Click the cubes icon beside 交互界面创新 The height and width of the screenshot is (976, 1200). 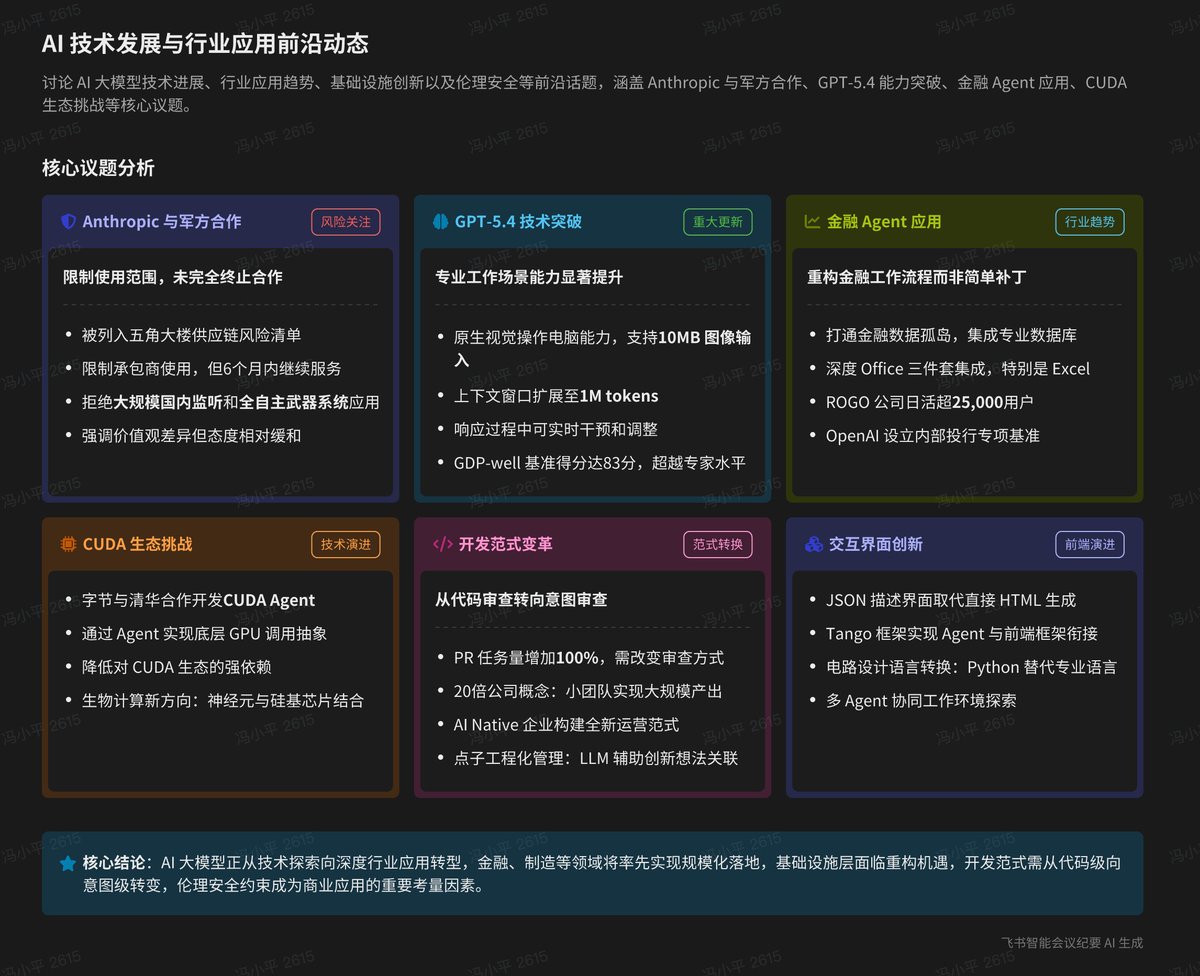coord(814,544)
